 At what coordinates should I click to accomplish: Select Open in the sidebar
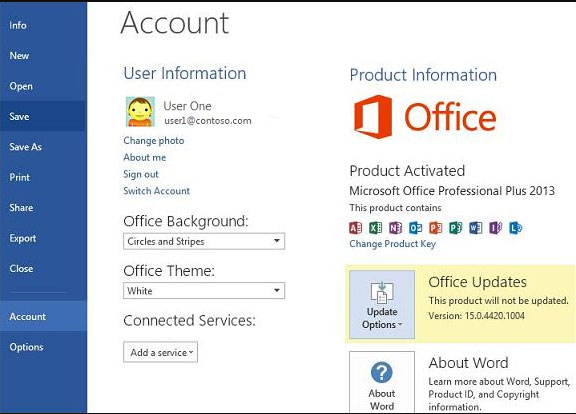[x=43, y=86]
